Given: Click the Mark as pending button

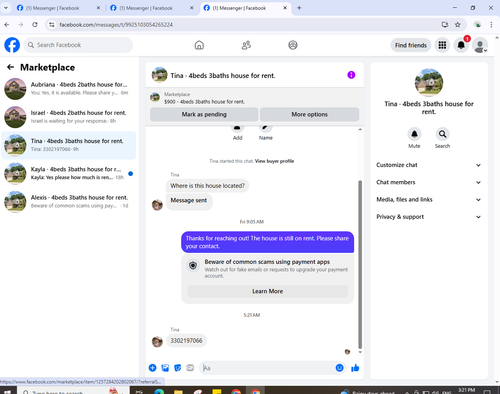Looking at the screenshot, I should [x=204, y=114].
